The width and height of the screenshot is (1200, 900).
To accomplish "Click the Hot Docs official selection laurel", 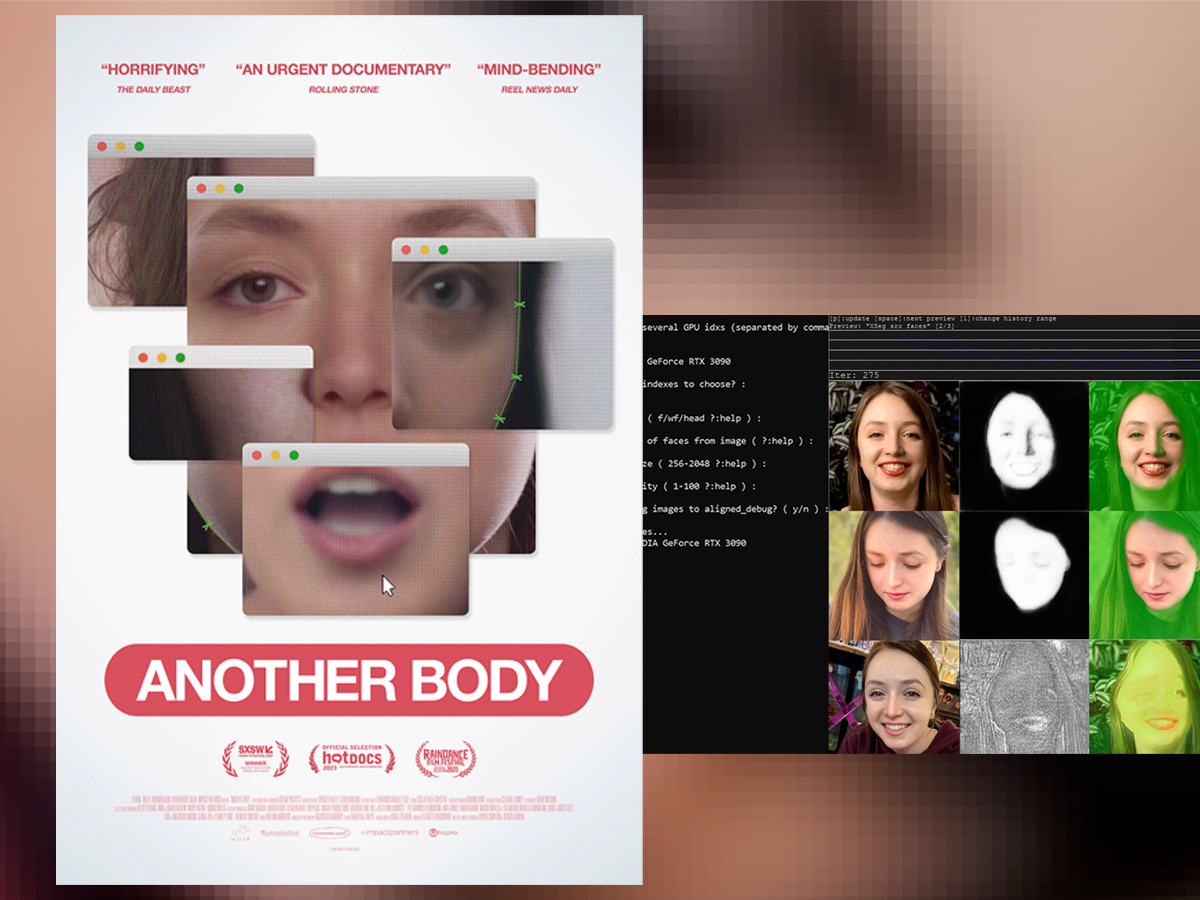I will click(x=351, y=759).
